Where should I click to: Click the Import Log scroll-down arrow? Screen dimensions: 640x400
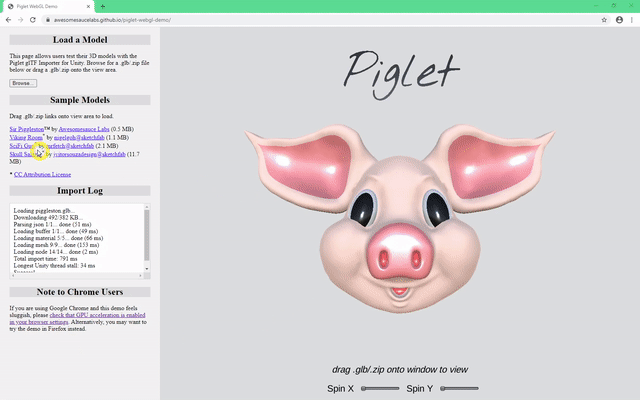coord(147,269)
